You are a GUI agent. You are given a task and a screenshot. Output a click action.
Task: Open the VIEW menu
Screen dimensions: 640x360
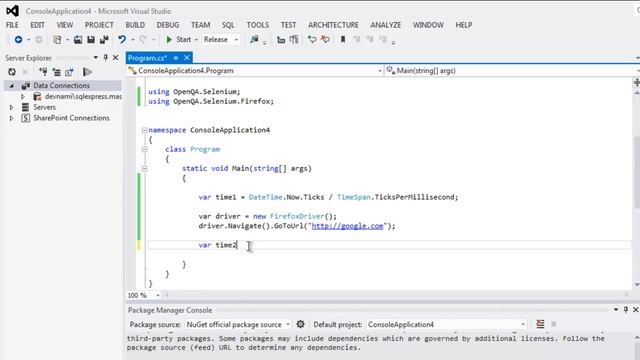pos(65,25)
